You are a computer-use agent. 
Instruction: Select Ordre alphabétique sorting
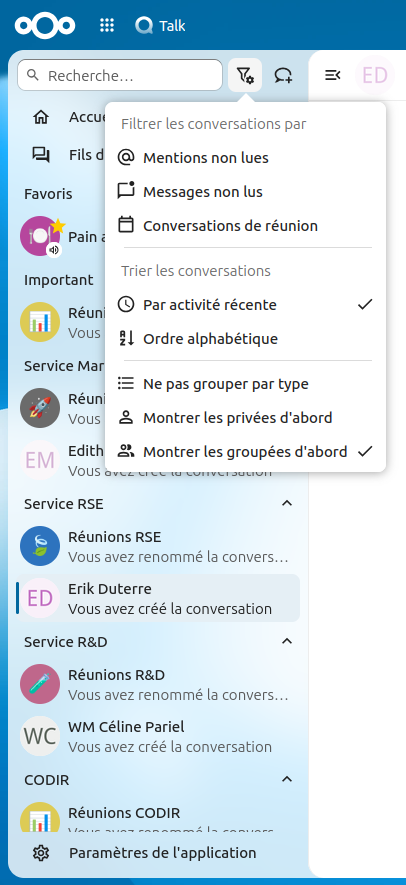[246, 338]
